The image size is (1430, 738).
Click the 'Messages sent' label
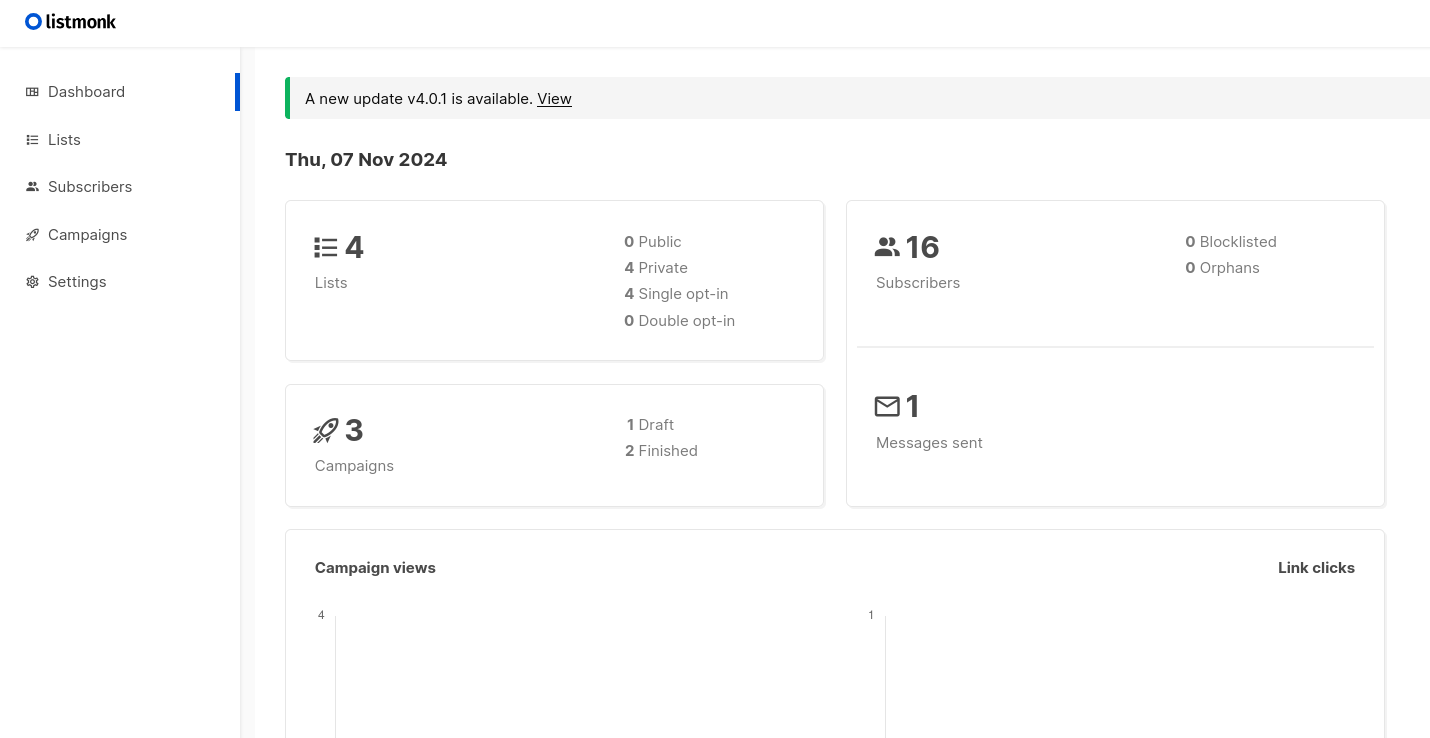coord(929,443)
